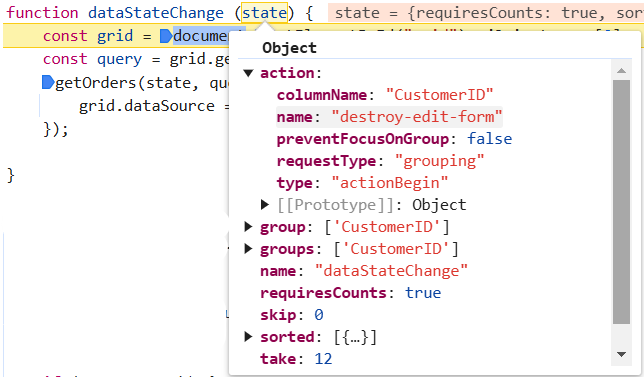Click the breakpoint marker before getOrders
644x377 pixels.
[48, 83]
